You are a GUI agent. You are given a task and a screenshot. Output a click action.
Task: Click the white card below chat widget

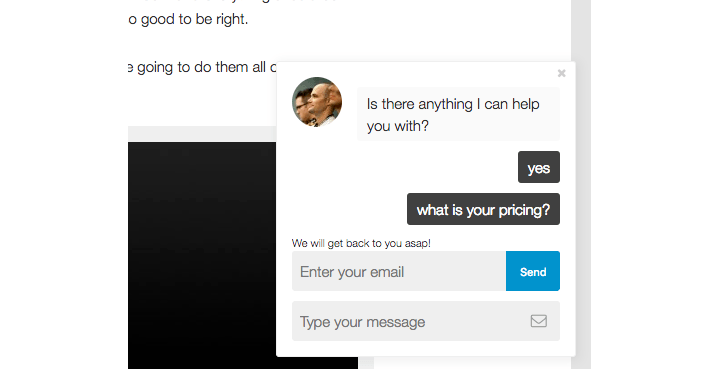pos(472,363)
